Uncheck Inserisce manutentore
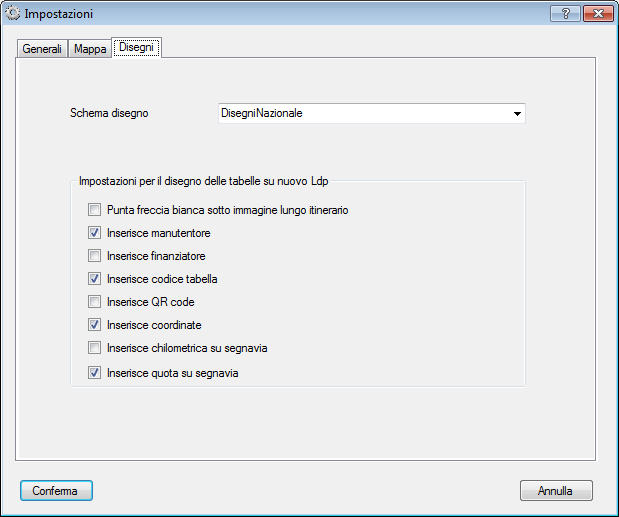Image resolution: width=619 pixels, height=517 pixels. coord(94,233)
